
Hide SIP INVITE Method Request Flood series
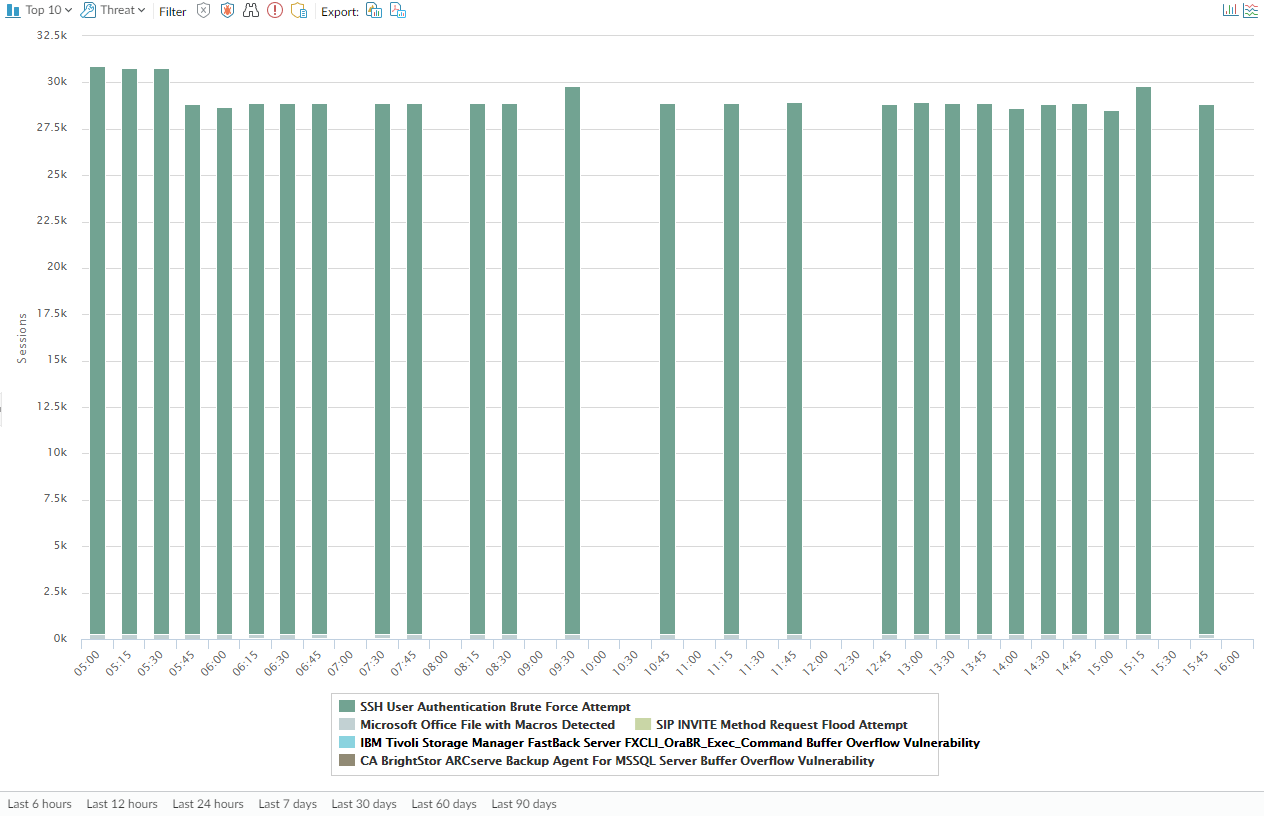781,725
